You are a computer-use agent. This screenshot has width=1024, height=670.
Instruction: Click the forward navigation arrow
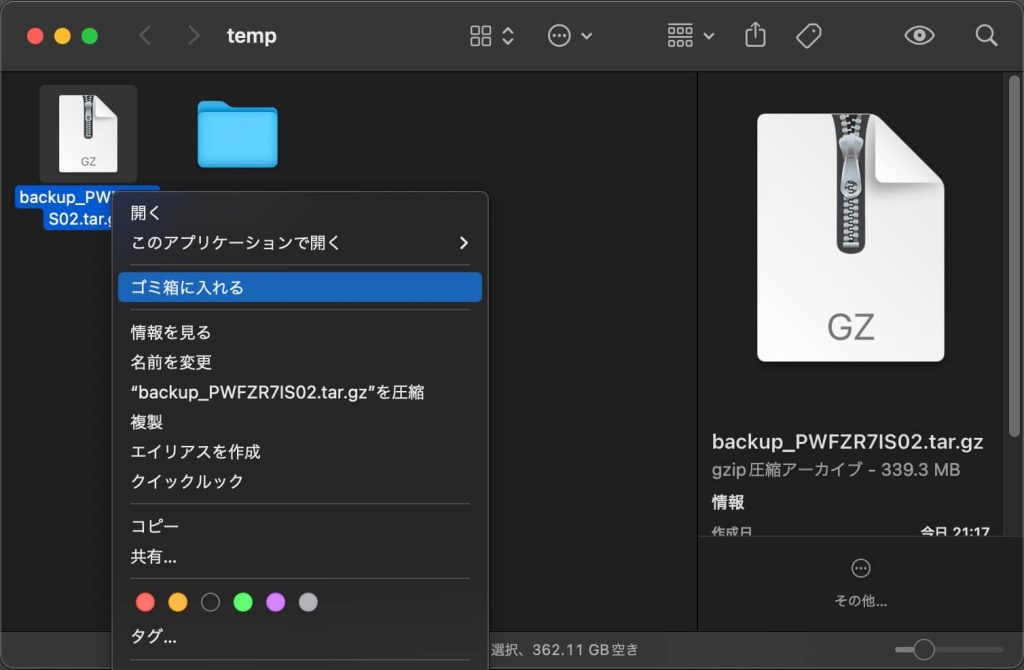point(193,36)
